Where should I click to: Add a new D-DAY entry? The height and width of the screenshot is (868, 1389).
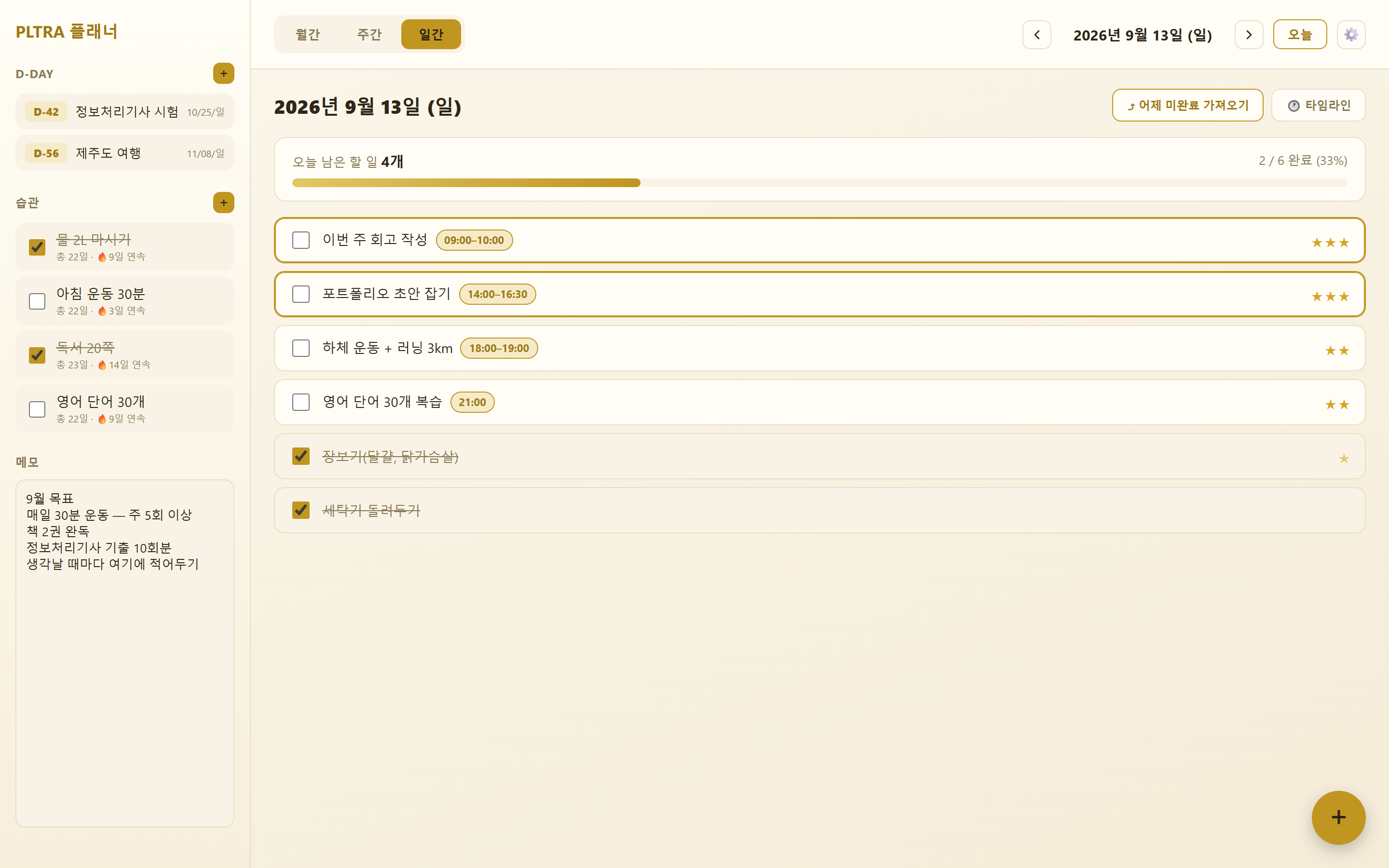[223, 73]
